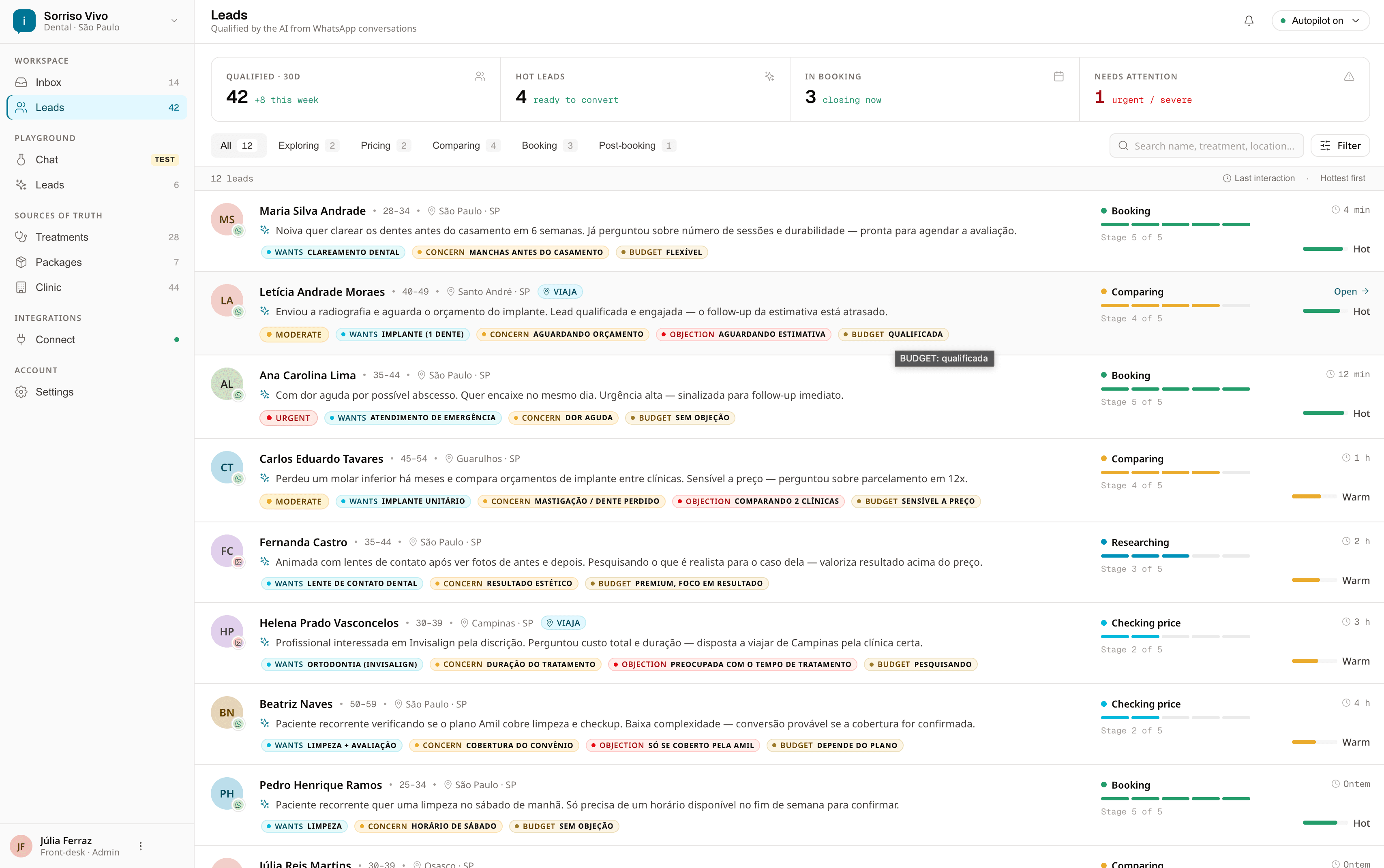This screenshot has width=1384, height=868.
Task: Click the Objection Comparando 2 Clínicas tag
Action: tap(758, 501)
